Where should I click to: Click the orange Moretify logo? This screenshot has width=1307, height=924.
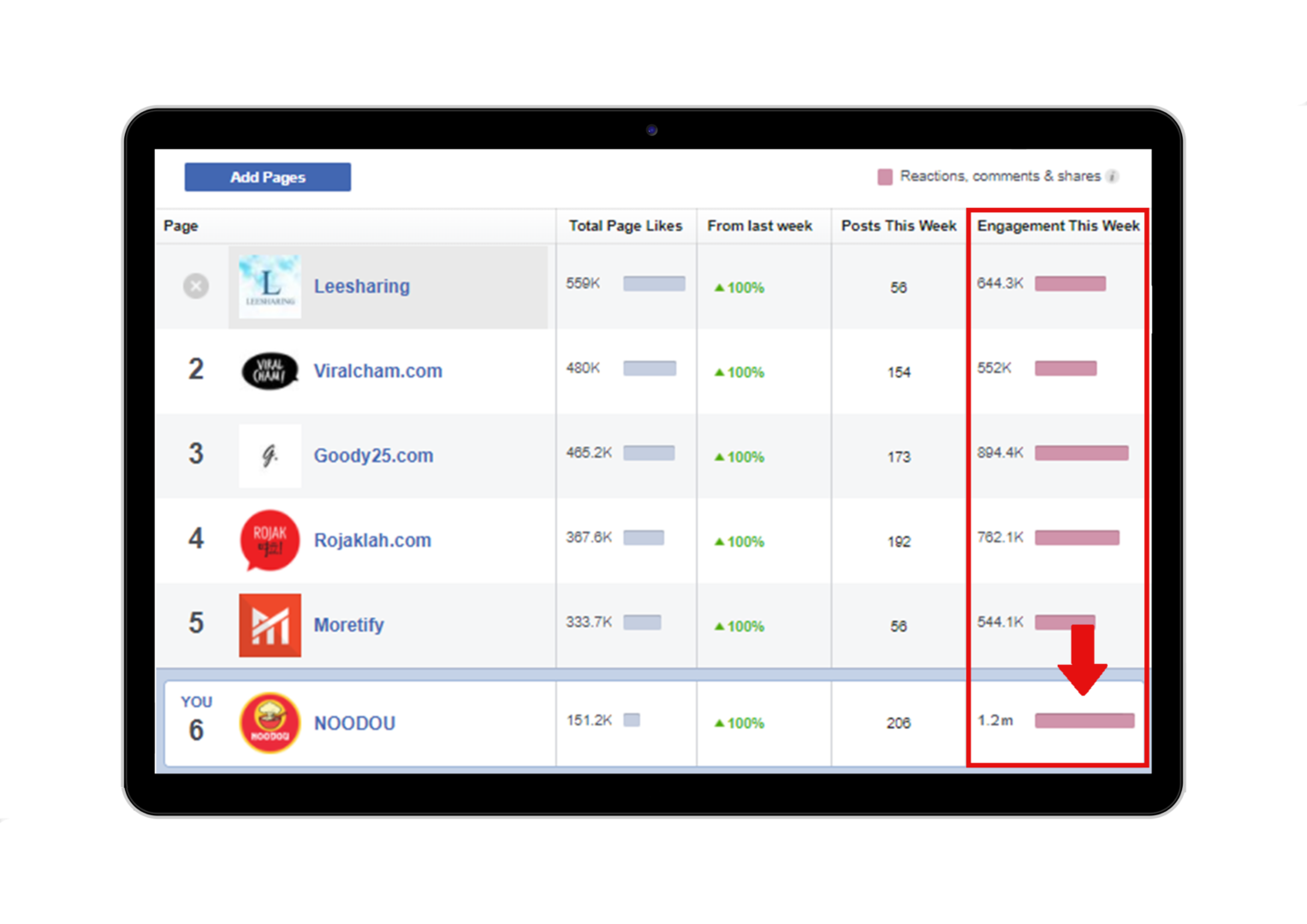coord(270,625)
